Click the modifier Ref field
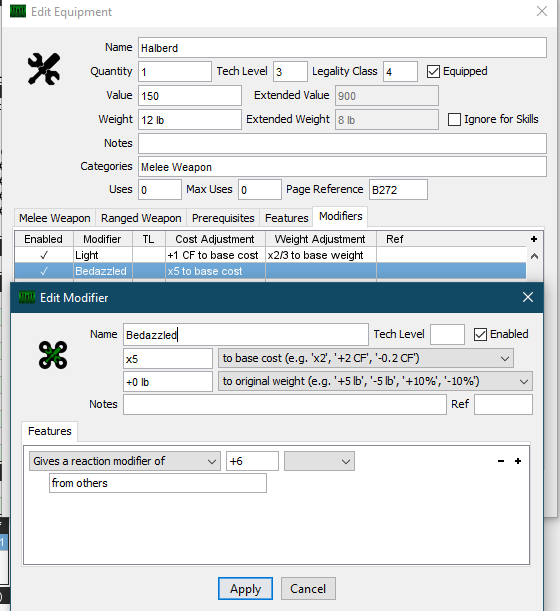 503,404
